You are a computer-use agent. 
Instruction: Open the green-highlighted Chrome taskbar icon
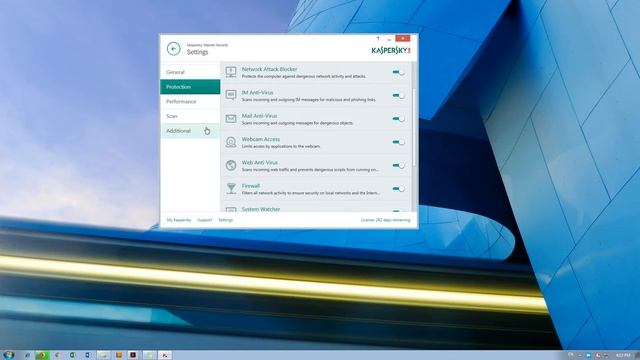(x=42, y=355)
